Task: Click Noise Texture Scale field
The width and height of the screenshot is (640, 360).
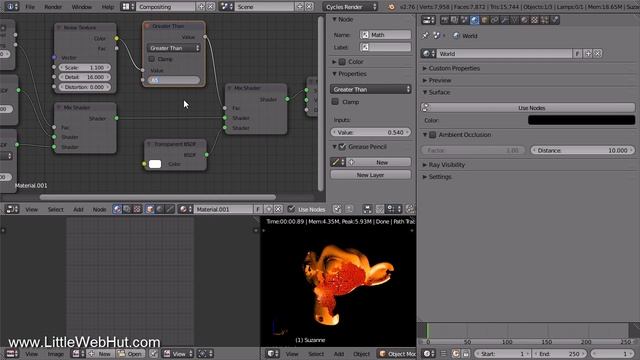Action: pyautogui.click(x=85, y=67)
